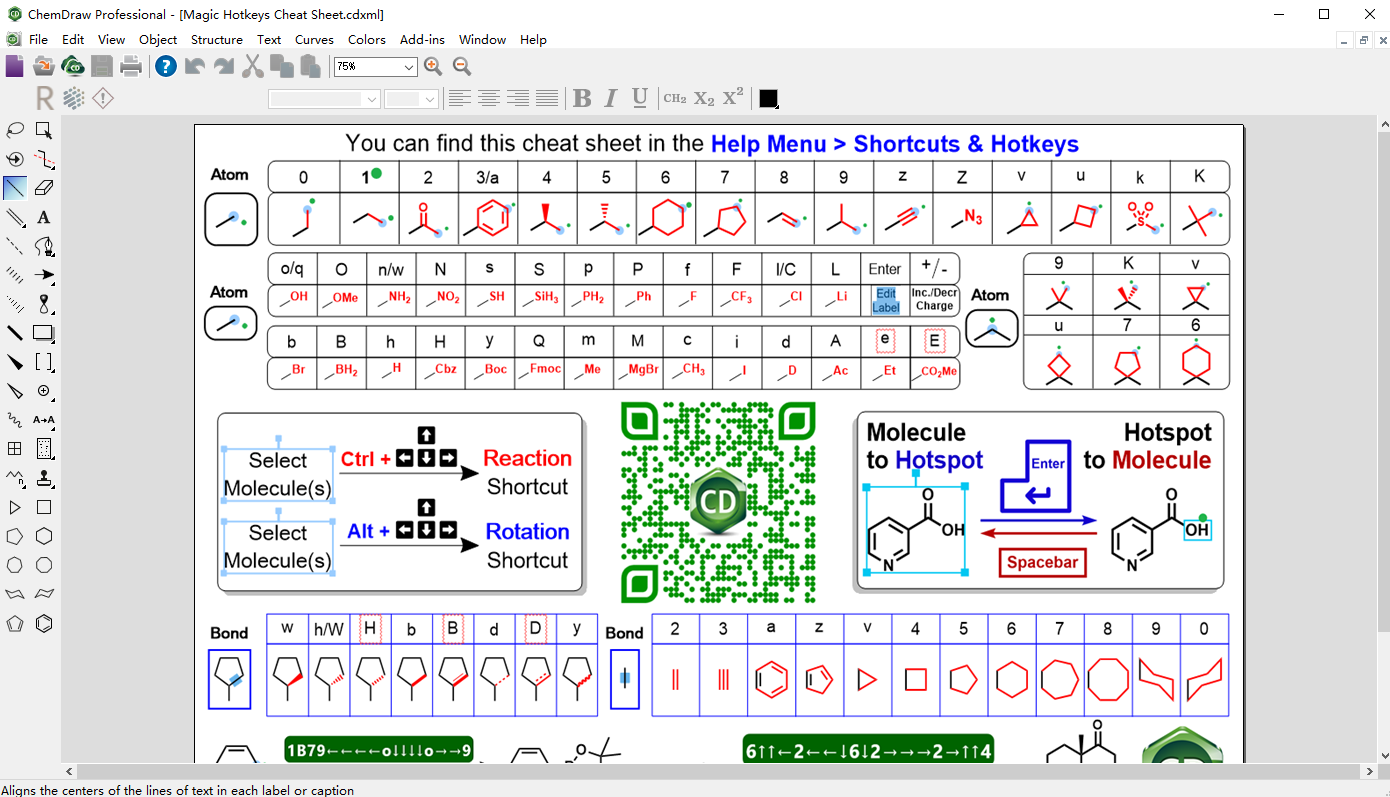Select the Drawing Elements rectangle tool
This screenshot has width=1390, height=797.
pyautogui.click(x=43, y=332)
